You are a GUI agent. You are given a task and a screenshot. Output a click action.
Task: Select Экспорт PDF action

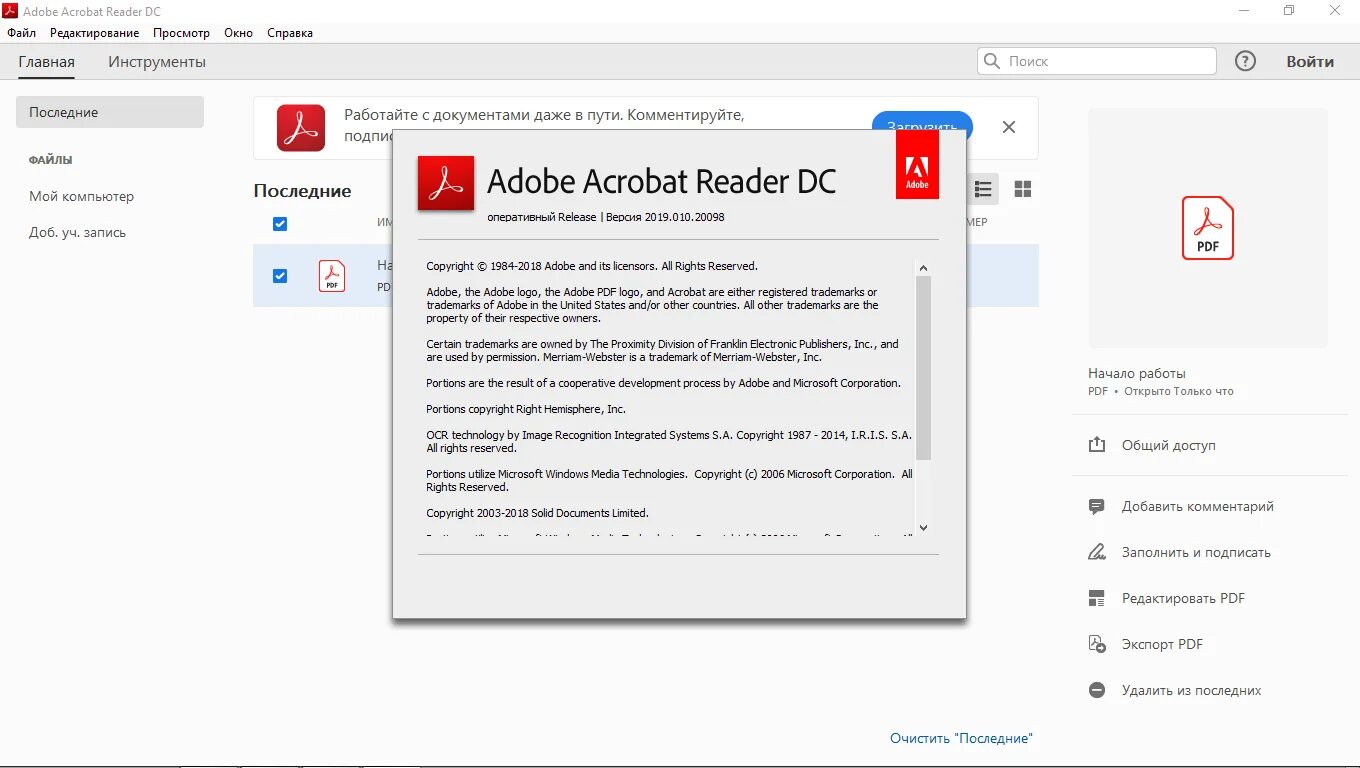click(1162, 644)
